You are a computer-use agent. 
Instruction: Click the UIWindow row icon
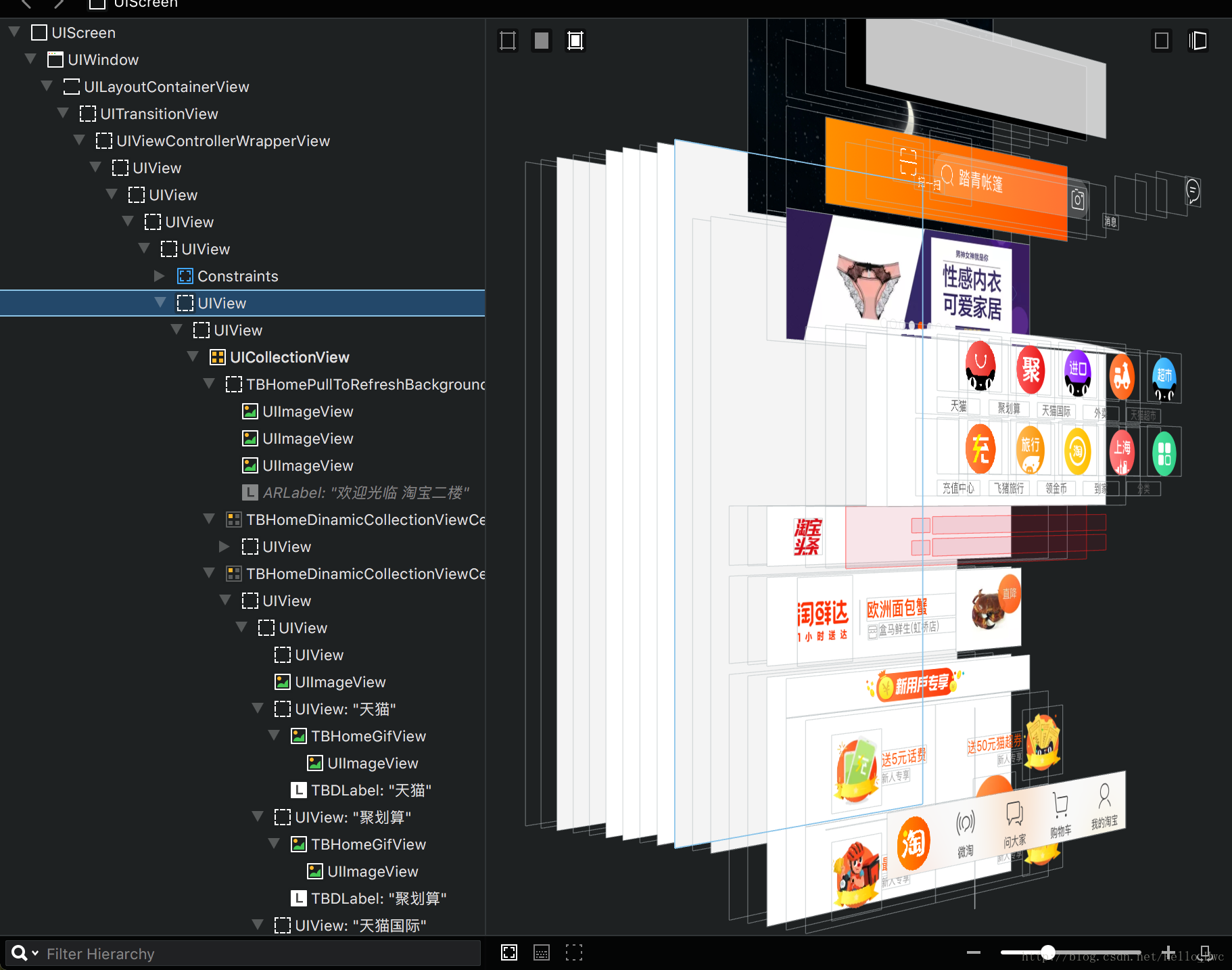[x=55, y=60]
